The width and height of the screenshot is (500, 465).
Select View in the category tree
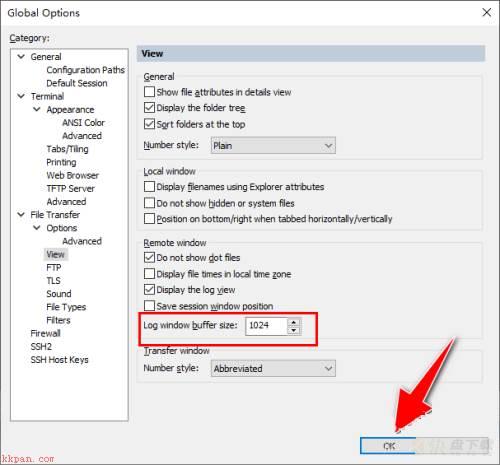55,254
